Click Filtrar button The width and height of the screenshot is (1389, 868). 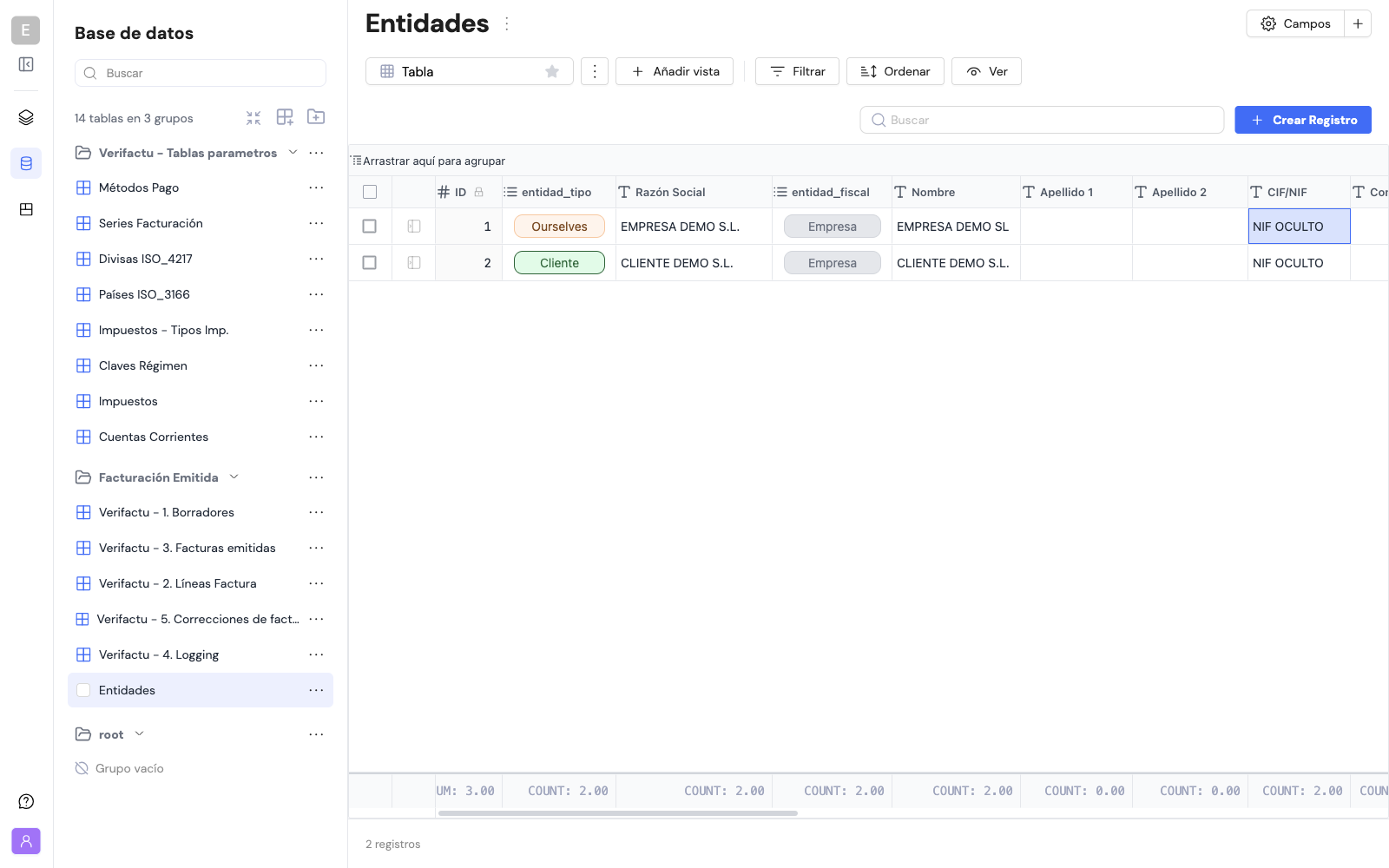point(797,71)
